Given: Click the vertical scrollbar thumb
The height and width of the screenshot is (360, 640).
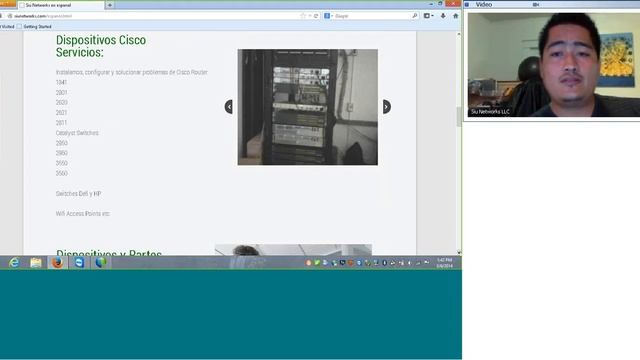Looking at the screenshot, I should (x=459, y=116).
